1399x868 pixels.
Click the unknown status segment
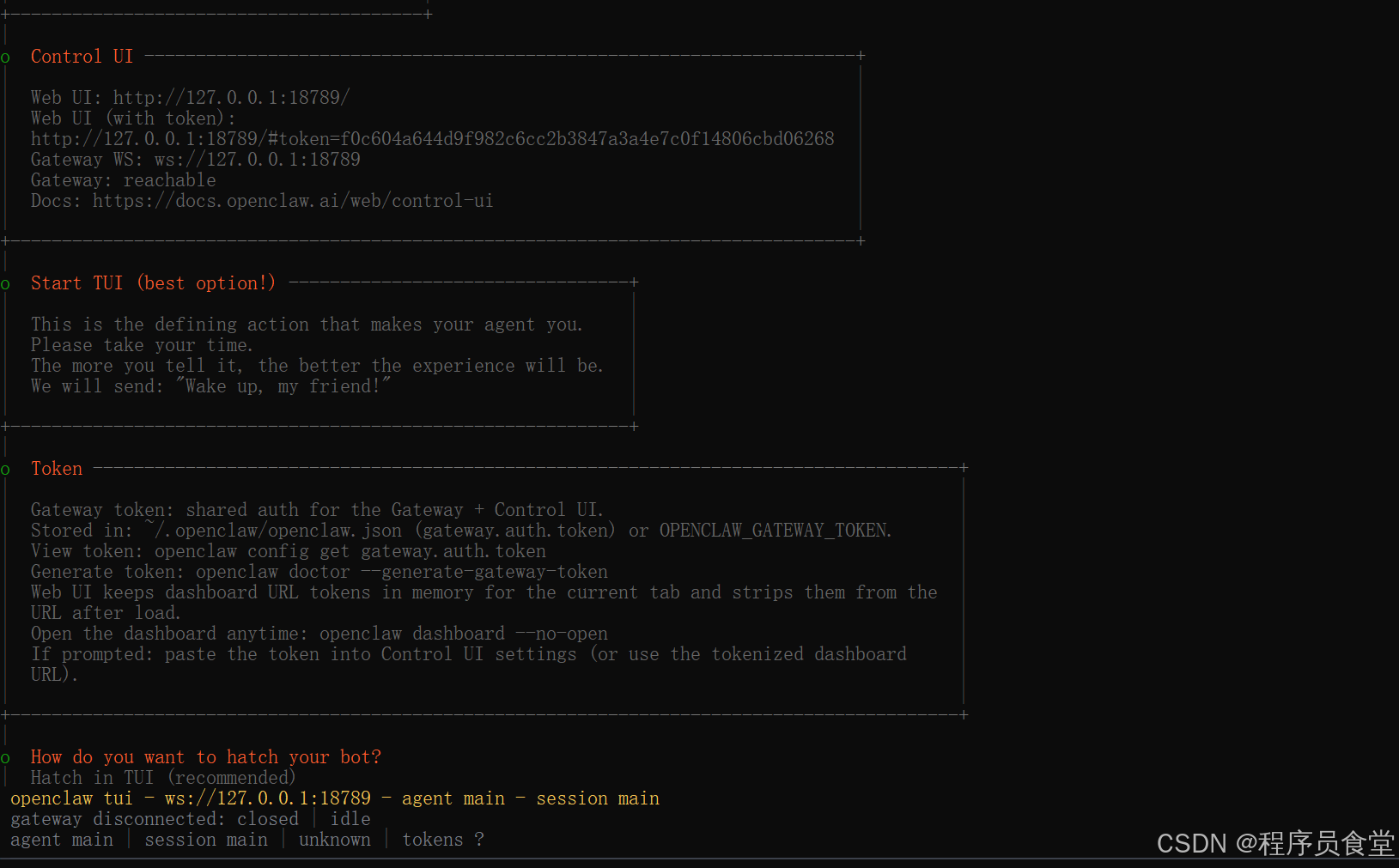(x=334, y=840)
